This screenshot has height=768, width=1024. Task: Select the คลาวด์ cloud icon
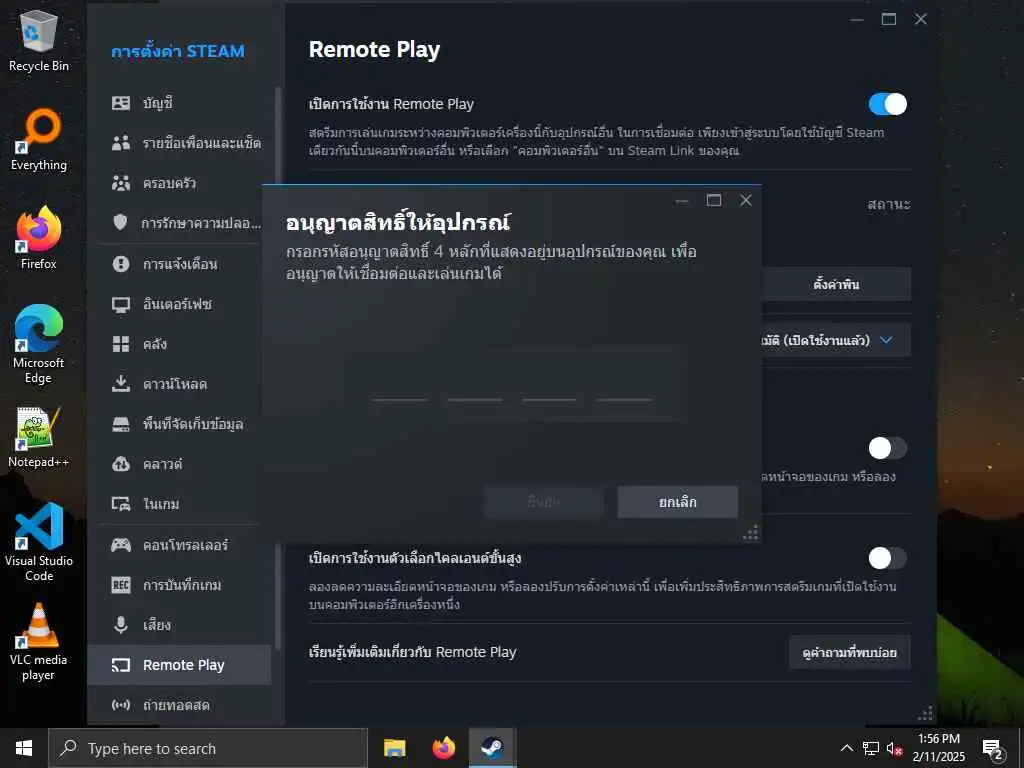pos(121,464)
